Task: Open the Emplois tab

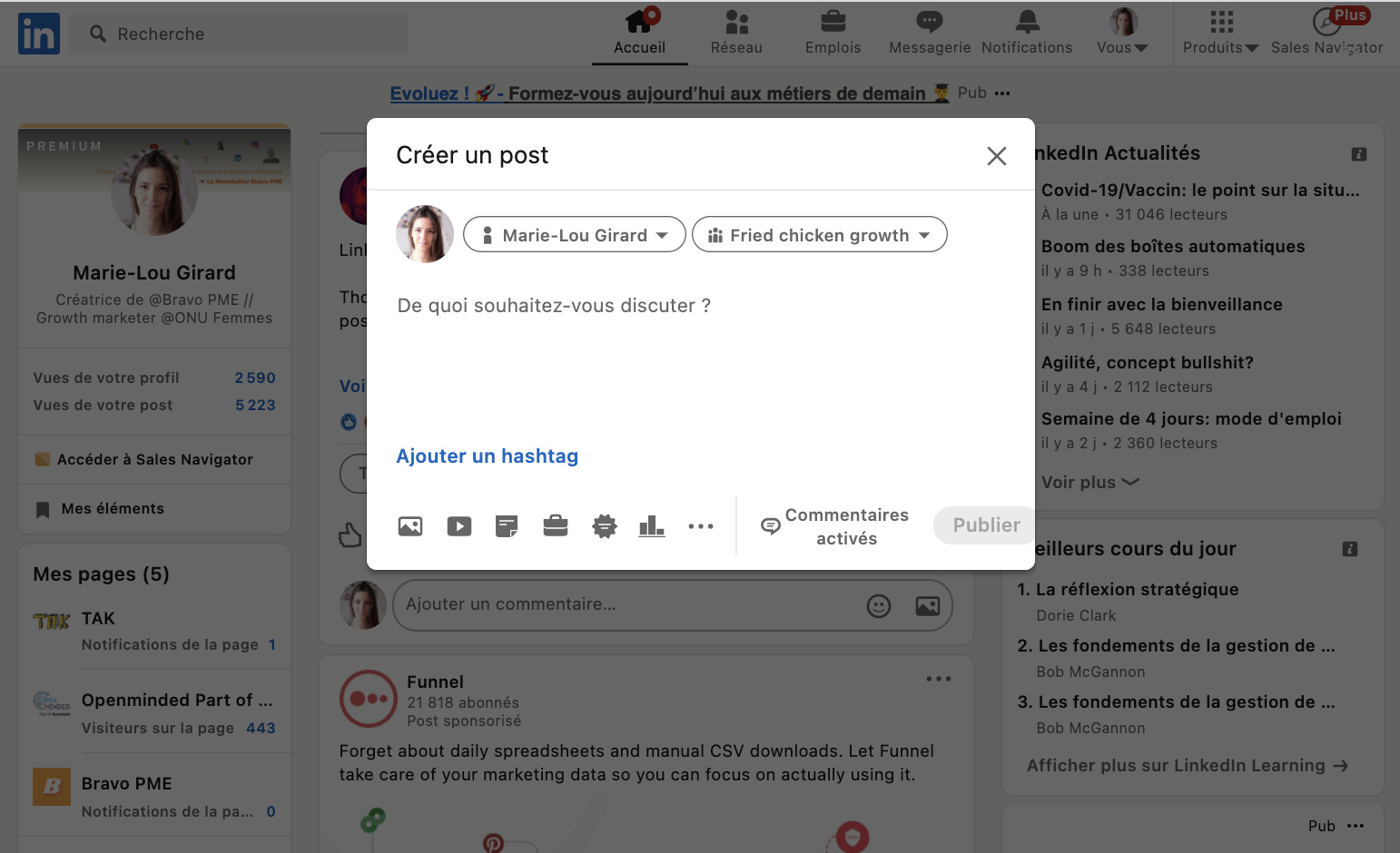Action: [x=833, y=34]
